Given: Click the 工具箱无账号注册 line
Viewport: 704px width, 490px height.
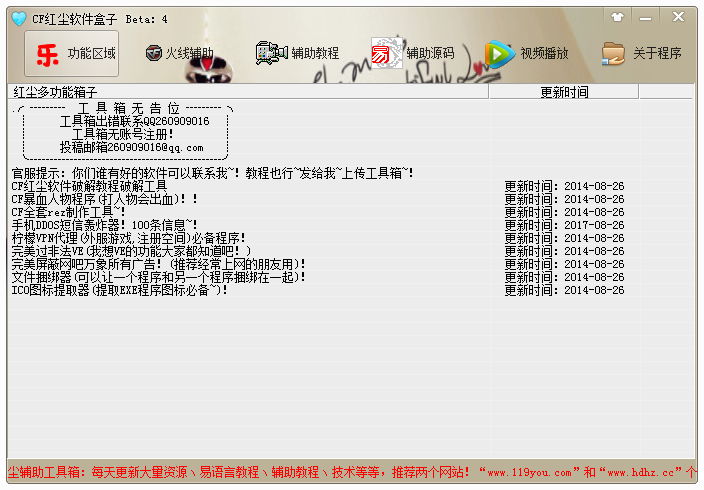Looking at the screenshot, I should pyautogui.click(x=123, y=134).
